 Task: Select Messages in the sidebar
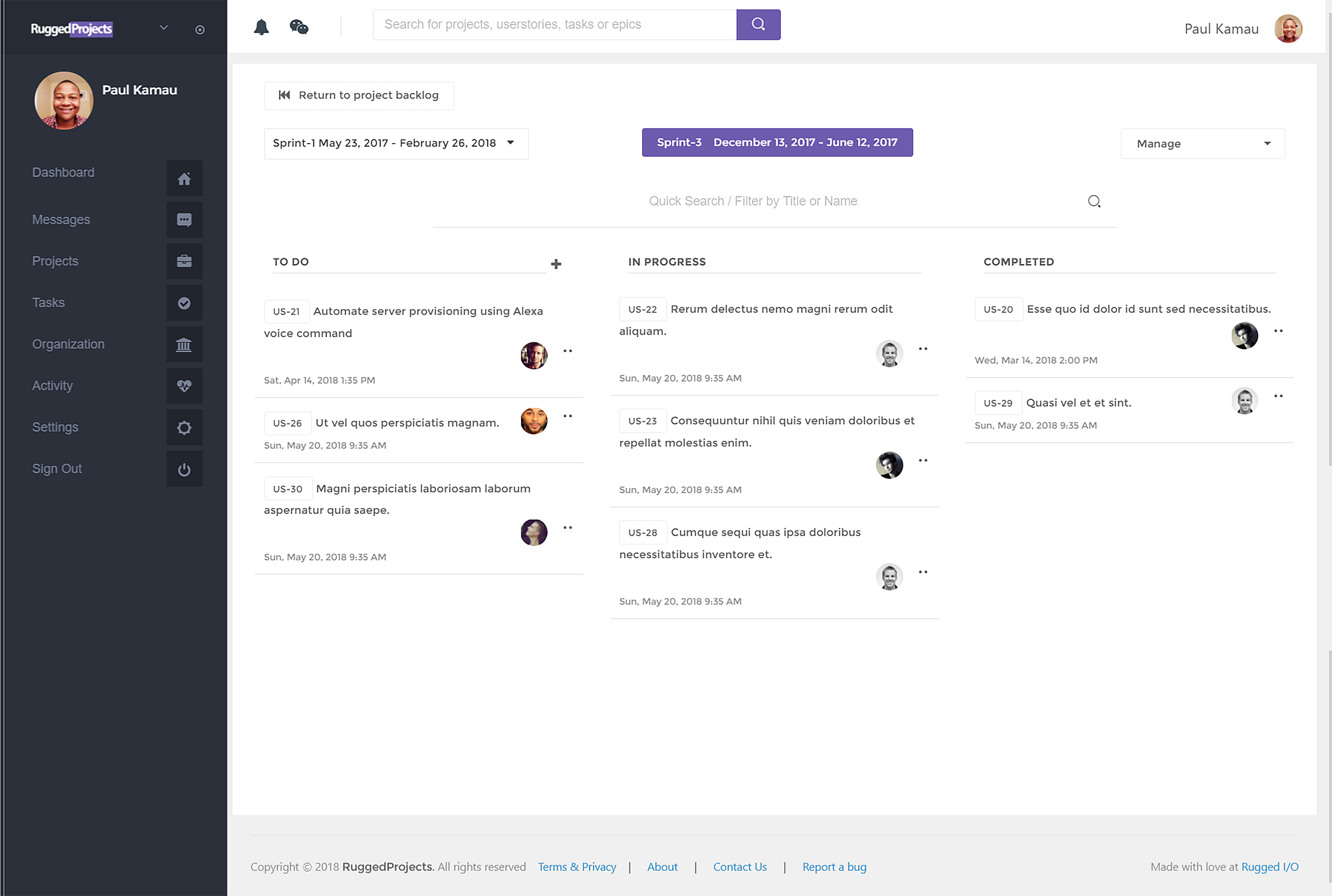61,220
